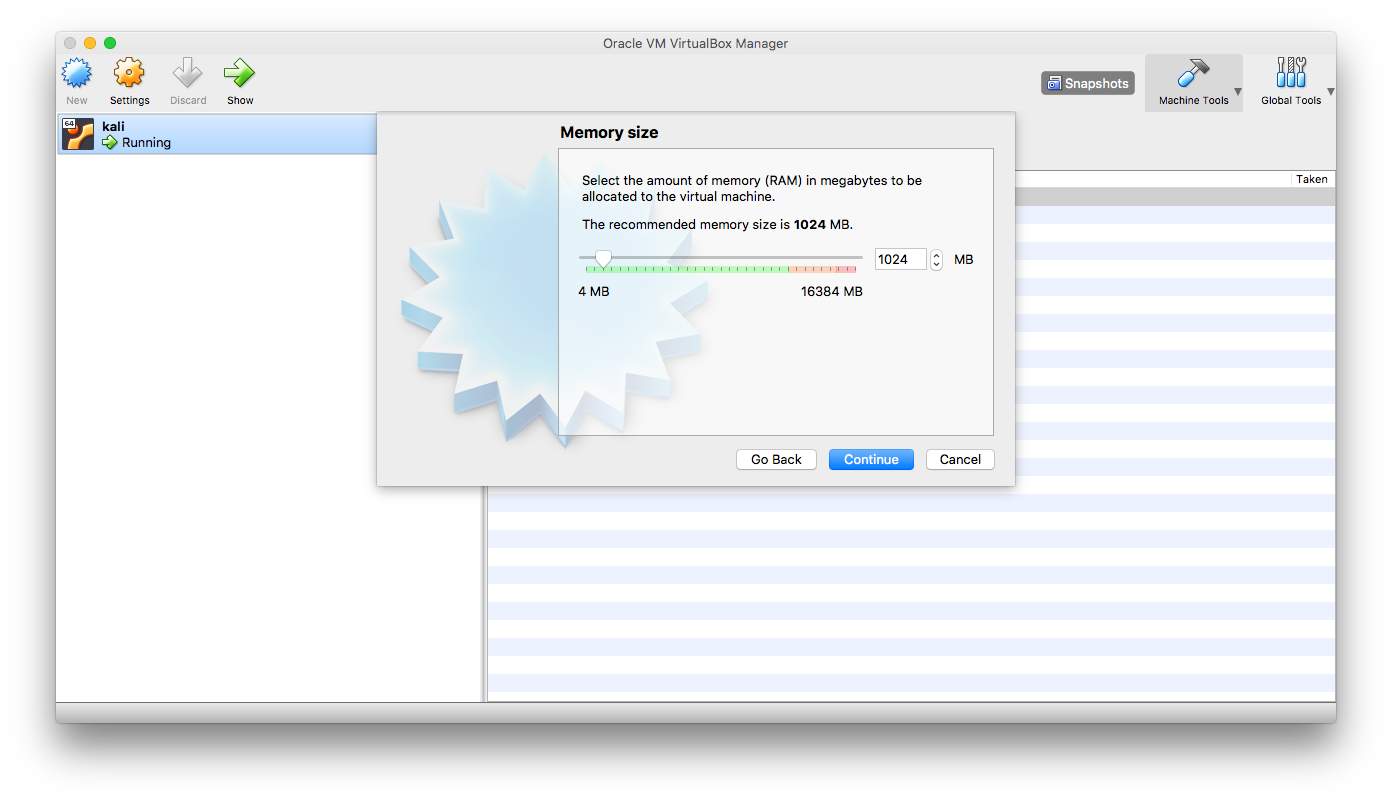Click the green Running status arrow

(x=110, y=143)
